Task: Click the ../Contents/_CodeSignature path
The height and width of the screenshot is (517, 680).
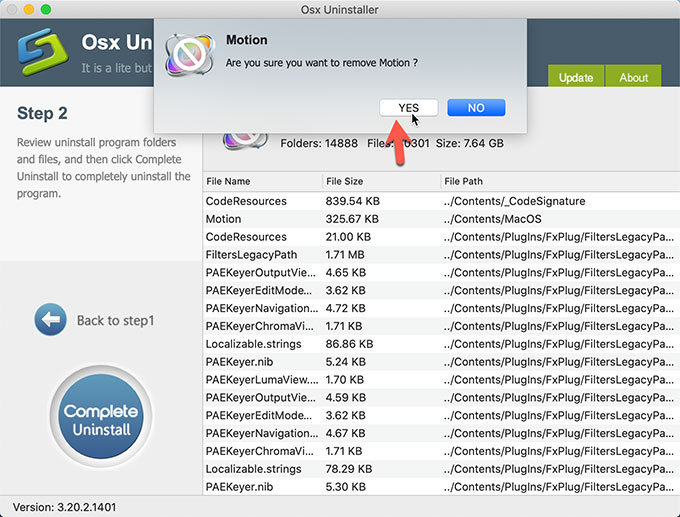Action: (514, 201)
